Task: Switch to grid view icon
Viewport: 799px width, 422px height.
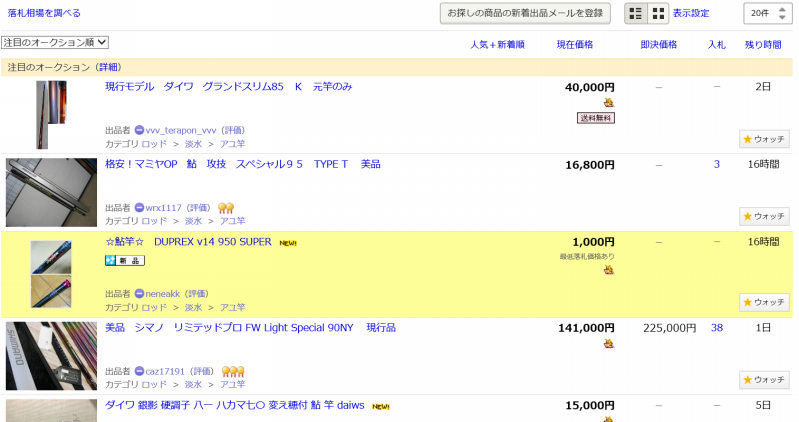Action: [658, 13]
